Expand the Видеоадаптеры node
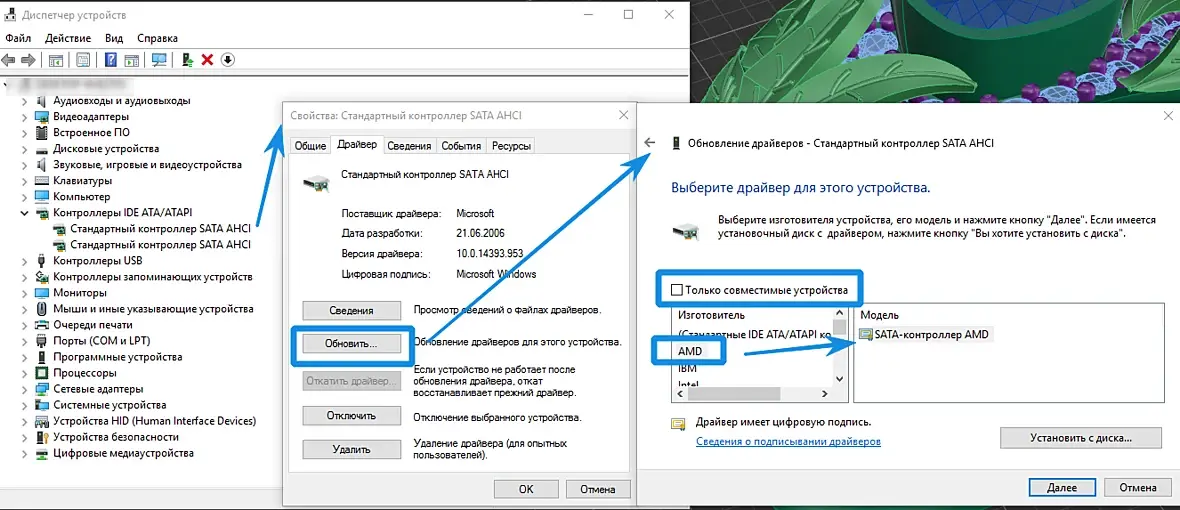Image resolution: width=1180 pixels, height=510 pixels. [x=25, y=117]
